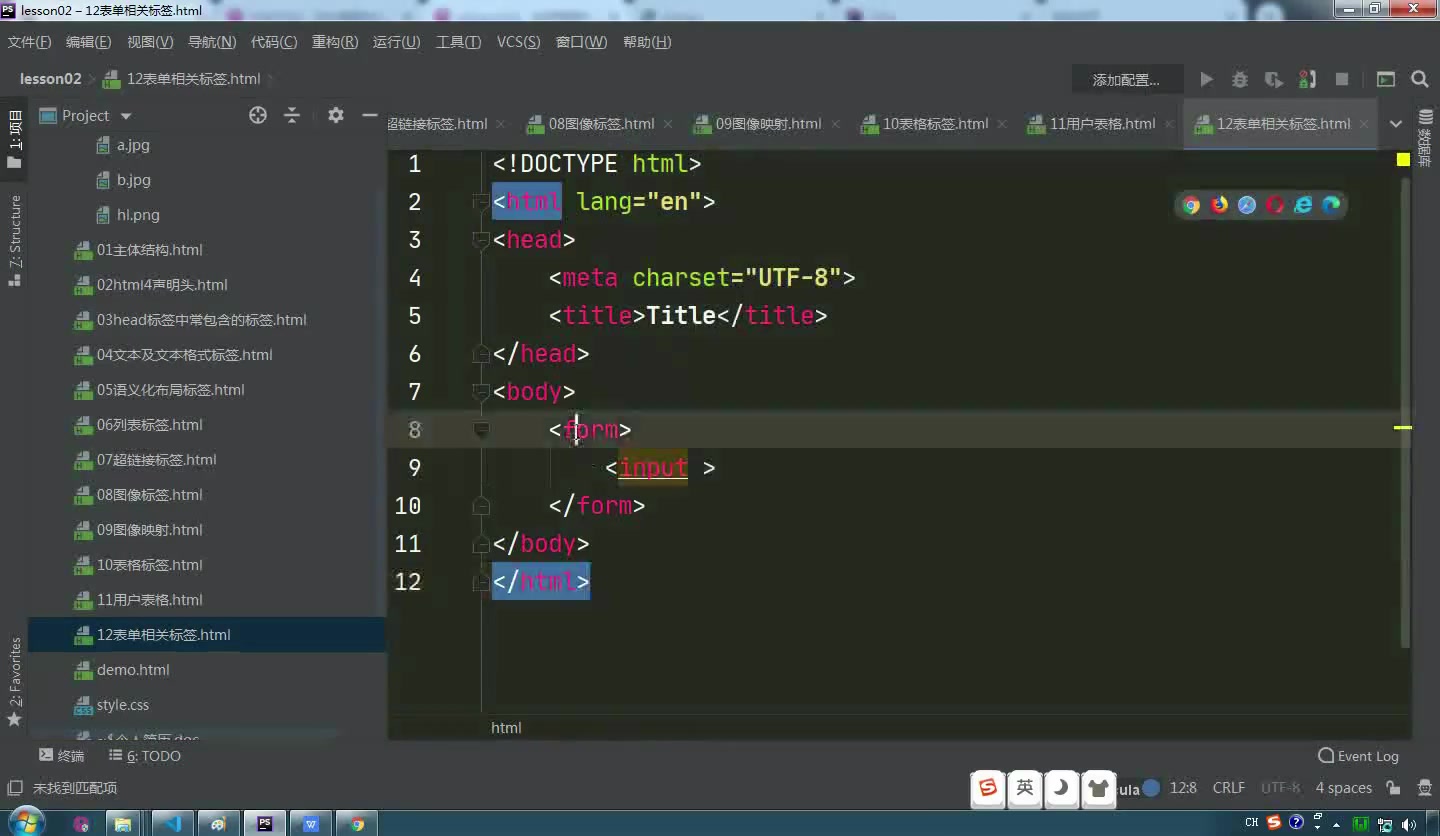The width and height of the screenshot is (1440, 836).
Task: Collapse all in the Project panel
Action: click(292, 115)
